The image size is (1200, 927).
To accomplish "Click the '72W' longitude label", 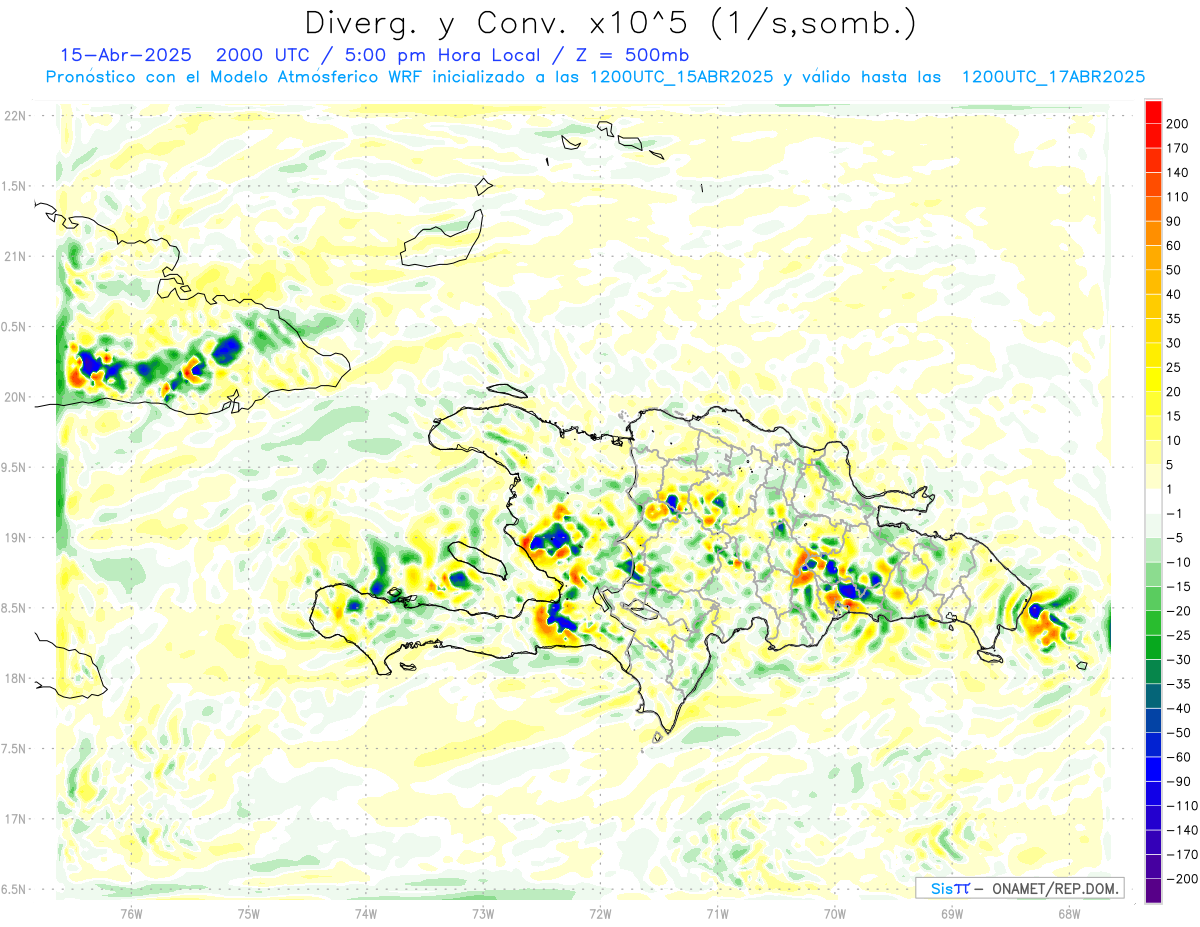I will tap(600, 913).
